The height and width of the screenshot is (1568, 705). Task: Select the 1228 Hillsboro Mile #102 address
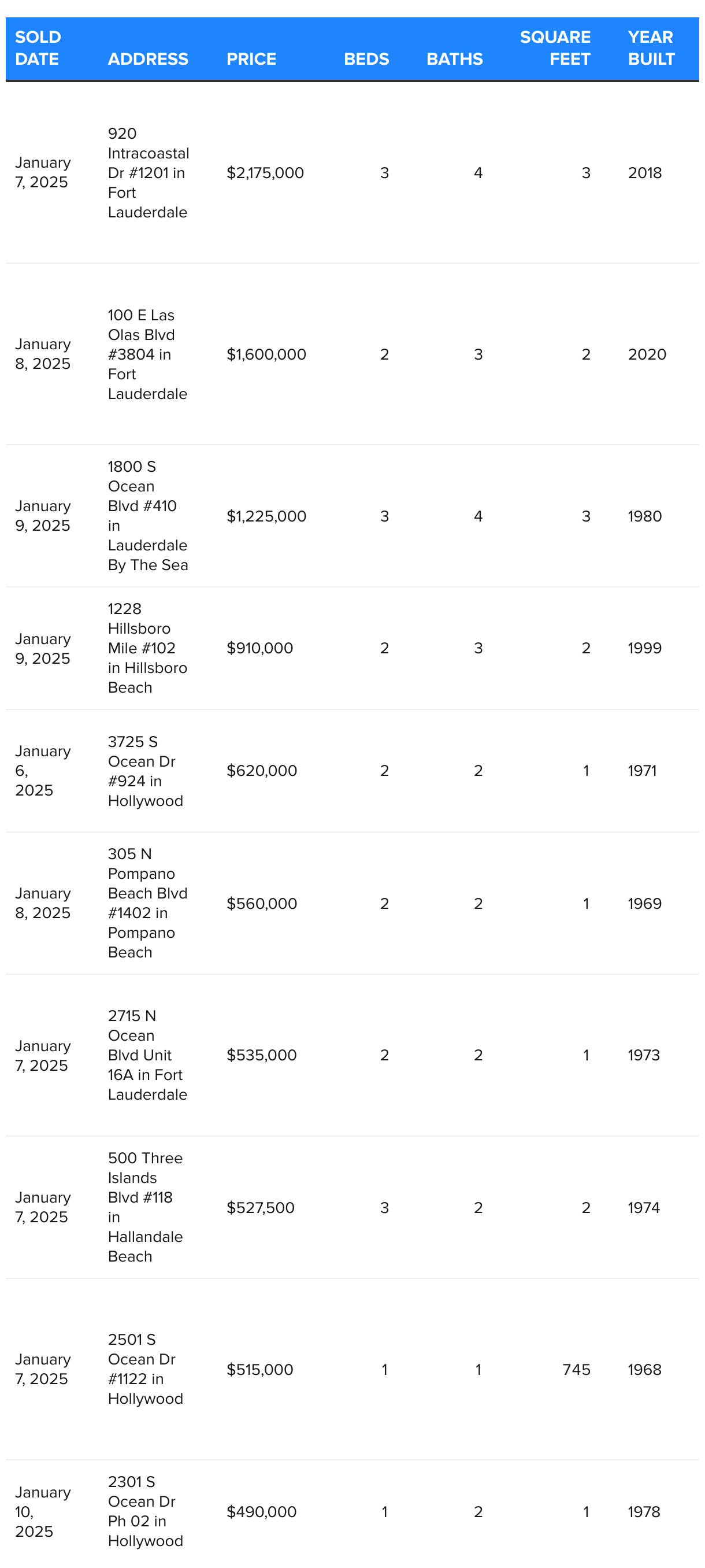[147, 648]
